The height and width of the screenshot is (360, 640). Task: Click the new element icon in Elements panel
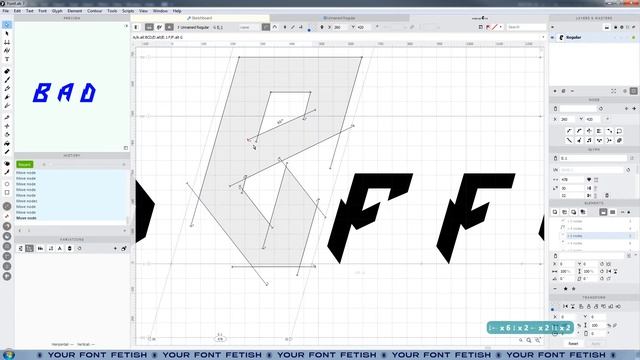(555, 212)
